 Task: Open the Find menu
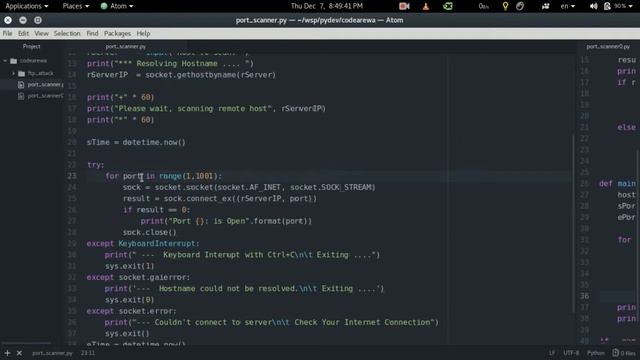pos(92,33)
